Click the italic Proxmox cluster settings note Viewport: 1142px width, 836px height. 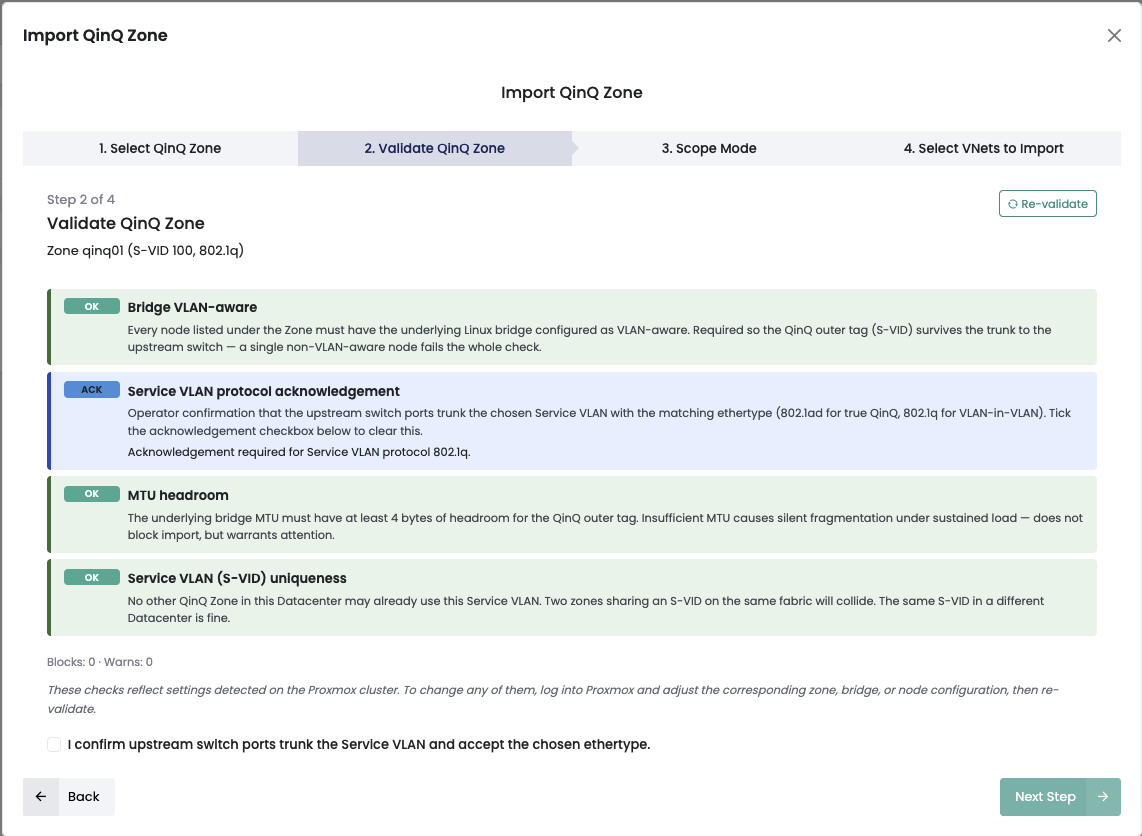click(x=553, y=699)
